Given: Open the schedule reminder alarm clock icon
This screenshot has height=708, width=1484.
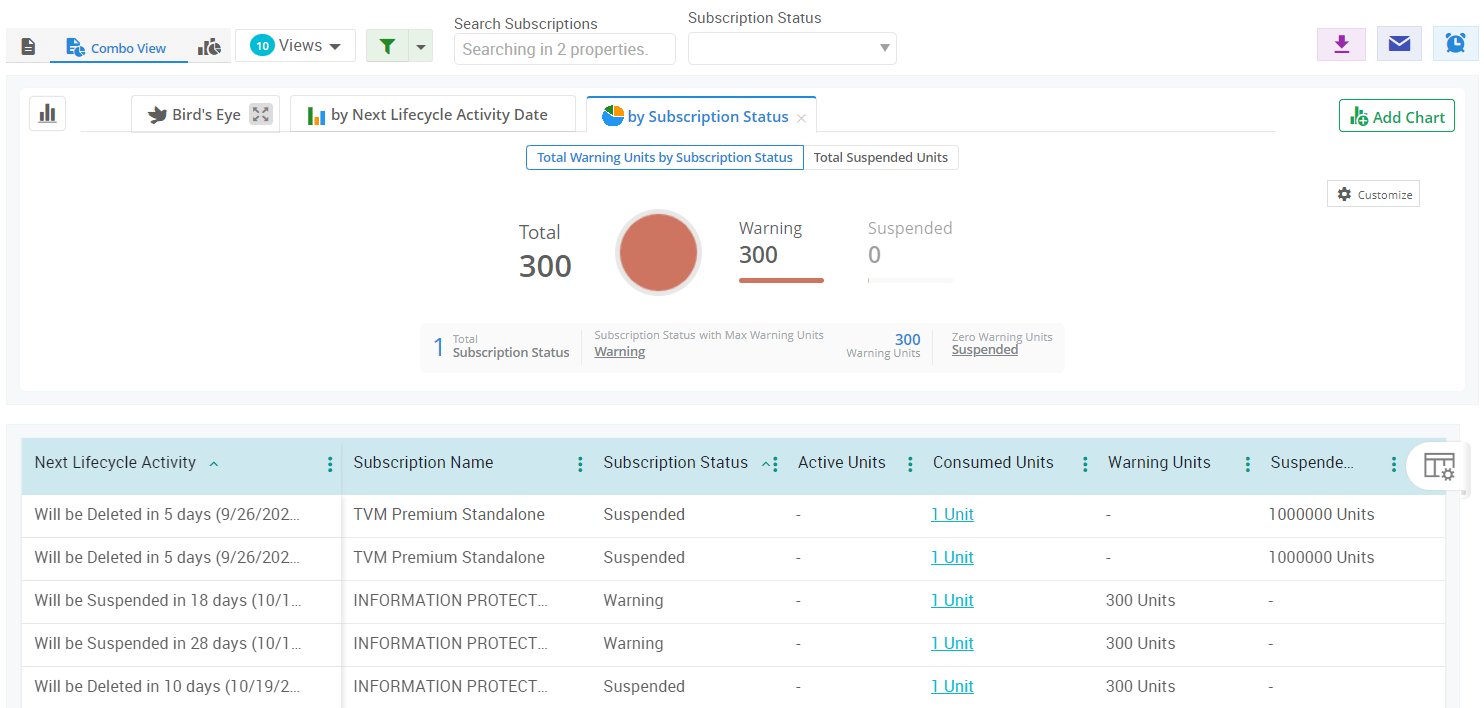Looking at the screenshot, I should (1457, 44).
